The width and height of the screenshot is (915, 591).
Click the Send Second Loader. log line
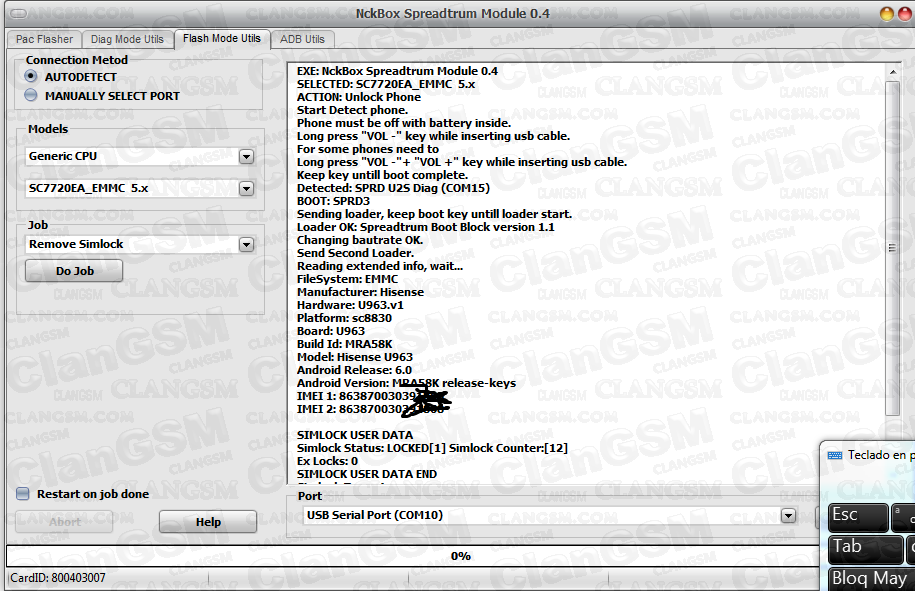355,253
